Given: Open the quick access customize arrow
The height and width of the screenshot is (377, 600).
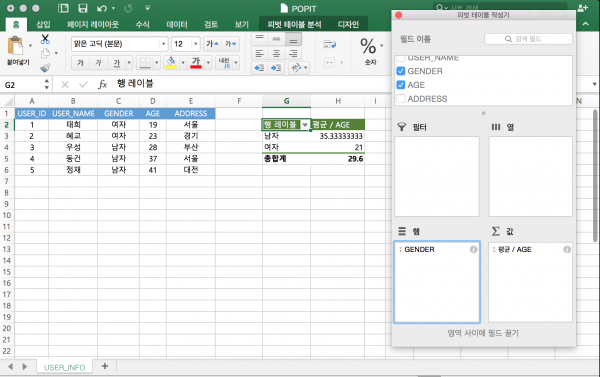Looking at the screenshot, I should tap(147, 8).
